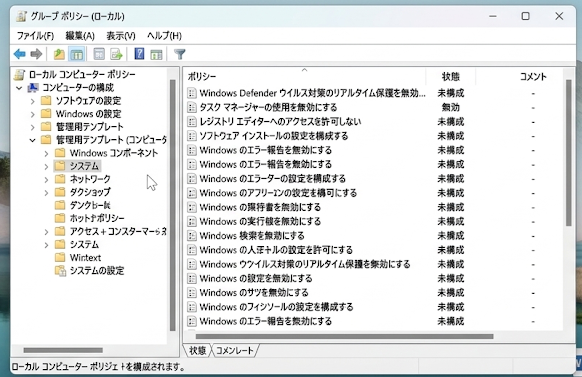Select ソフトウェア インストールの設定を構成する policy

pos(373,136)
